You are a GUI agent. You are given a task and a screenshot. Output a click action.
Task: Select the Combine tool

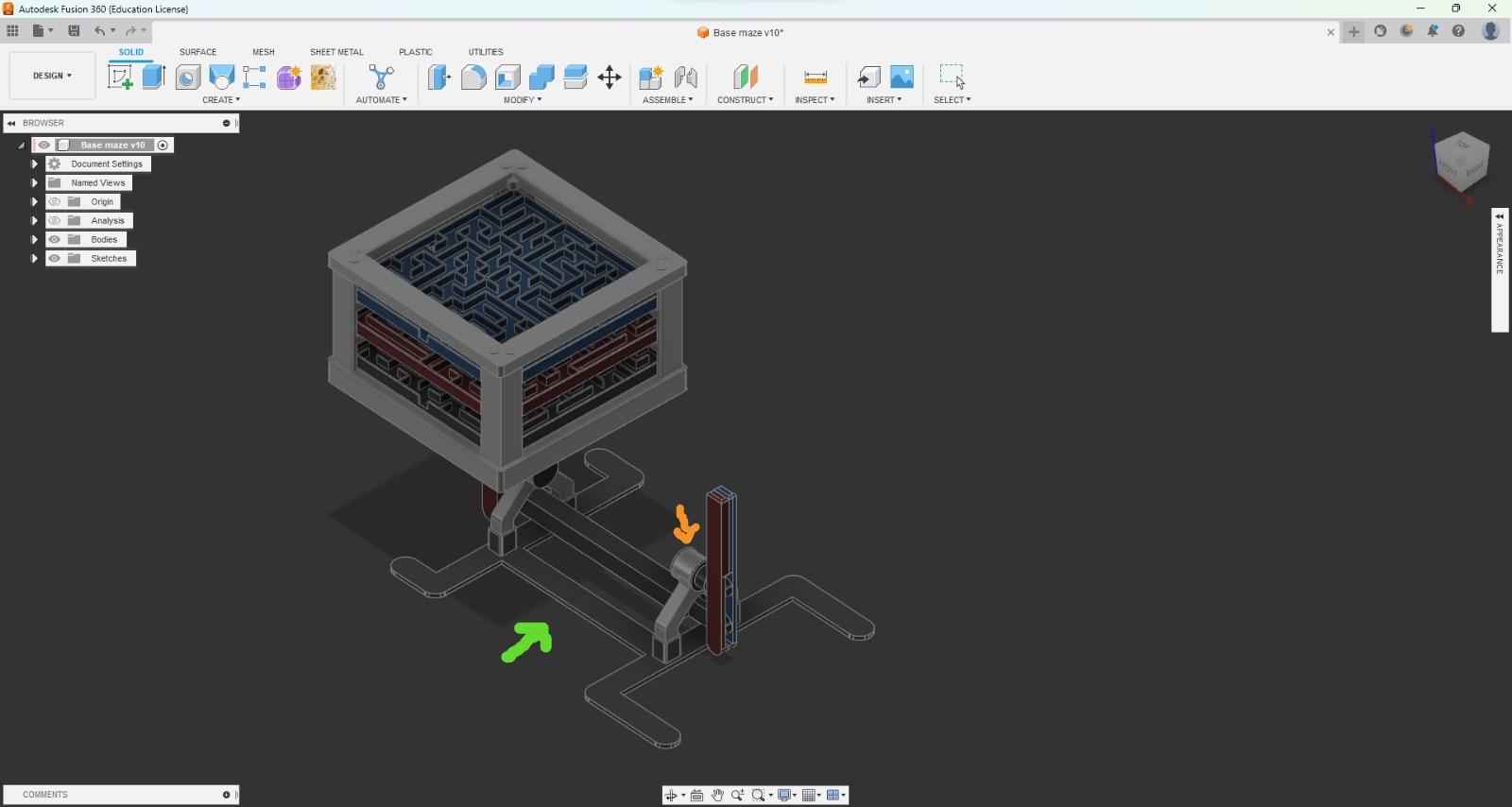541,77
